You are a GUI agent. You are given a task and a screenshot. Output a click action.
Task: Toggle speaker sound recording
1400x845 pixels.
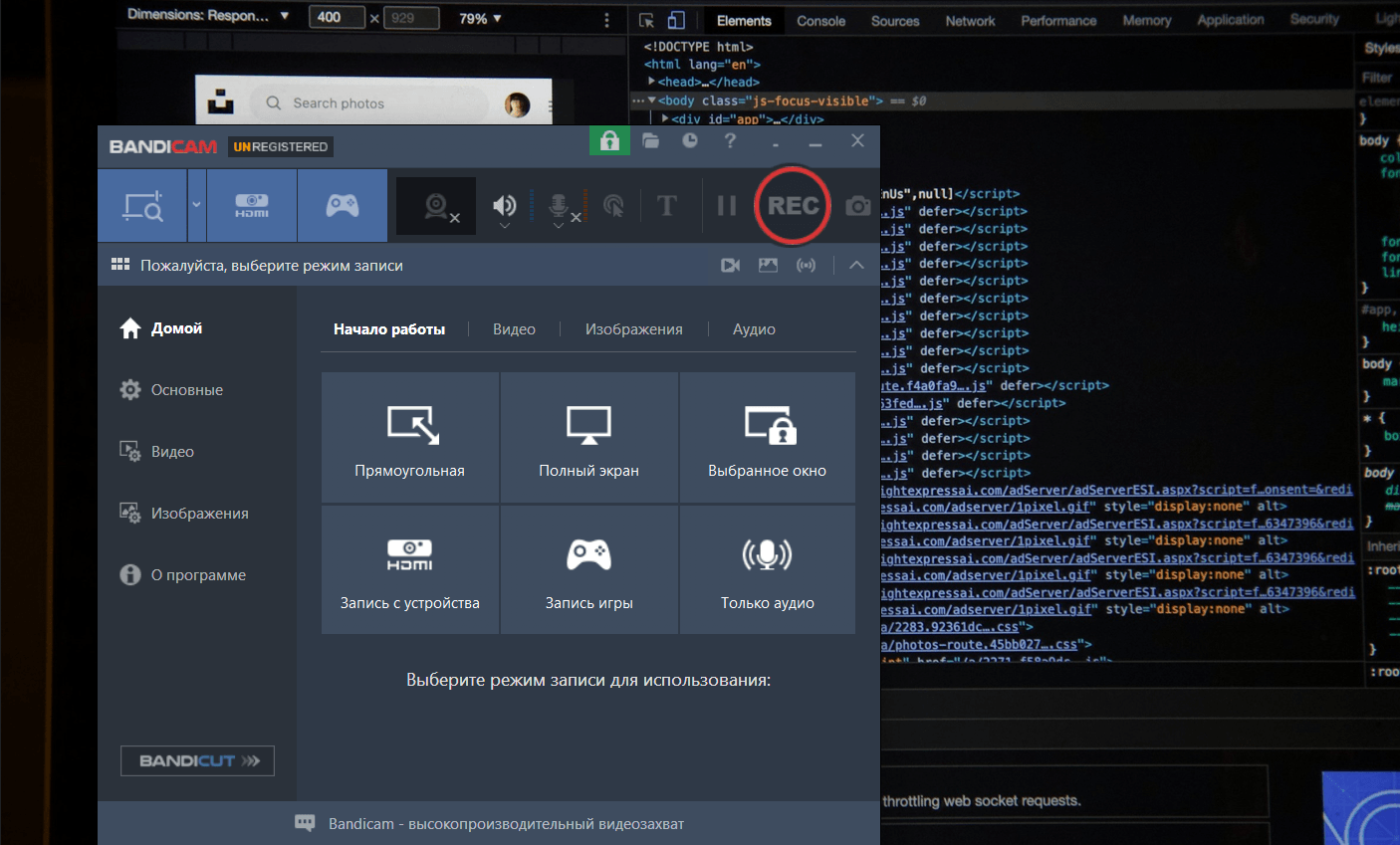[505, 206]
